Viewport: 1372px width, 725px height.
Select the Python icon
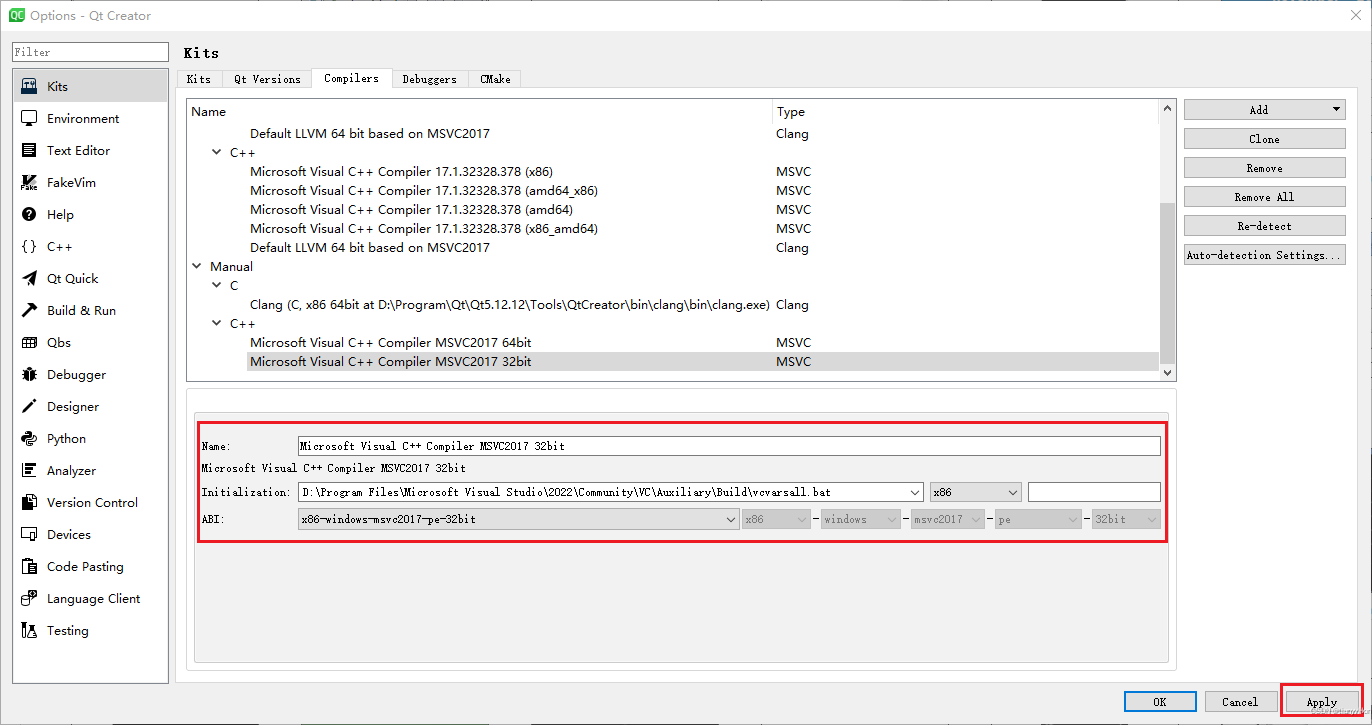(x=29, y=438)
